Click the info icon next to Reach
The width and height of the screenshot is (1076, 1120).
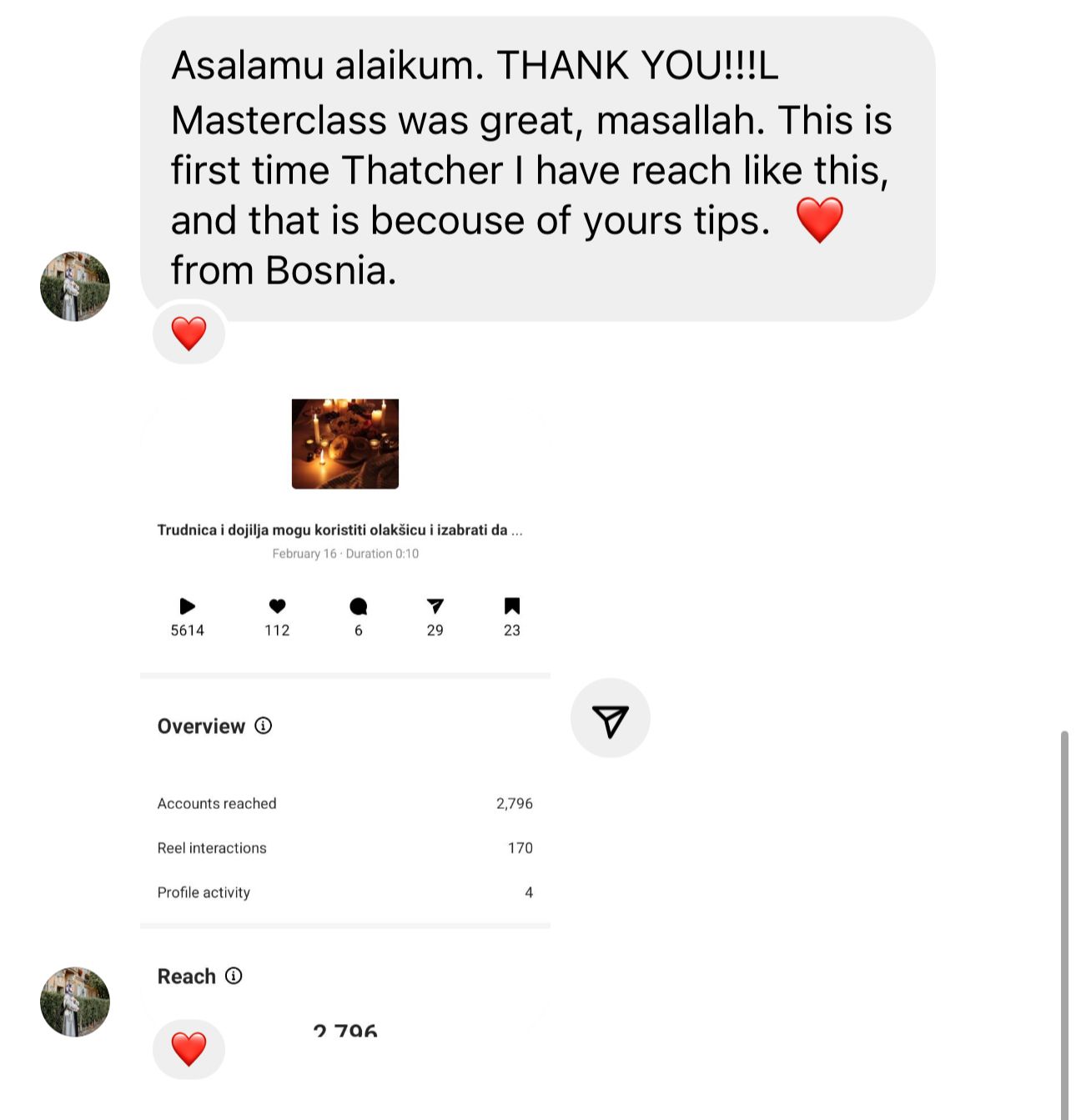point(234,976)
